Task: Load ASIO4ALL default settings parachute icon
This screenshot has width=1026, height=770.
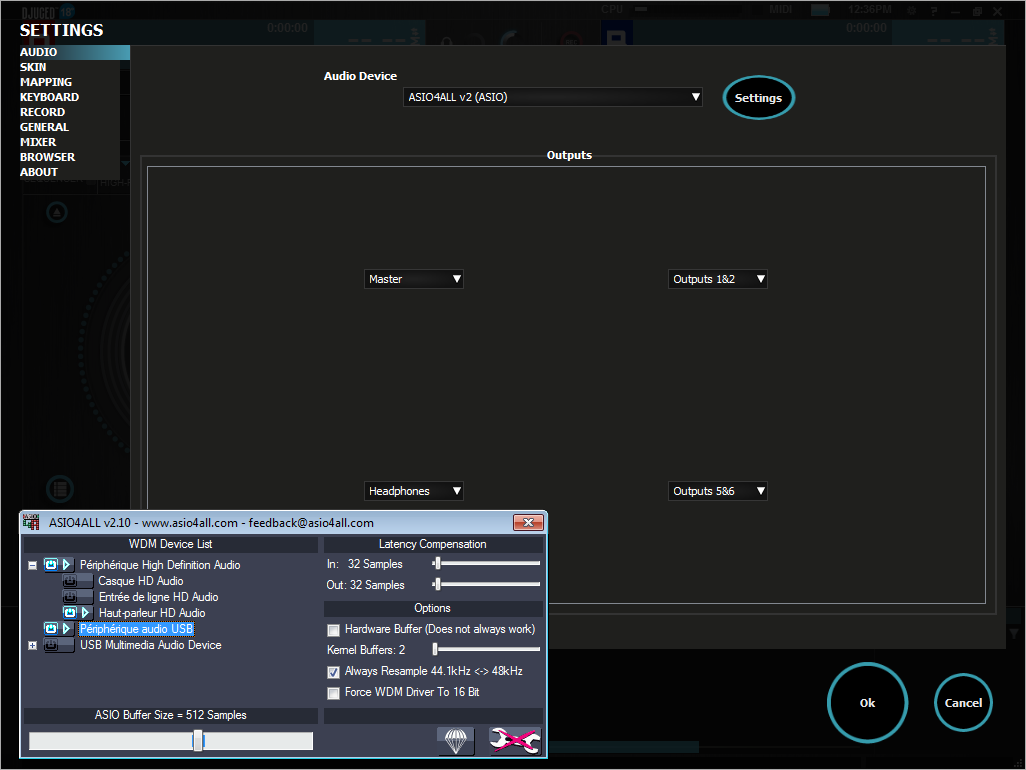Action: tap(455, 741)
